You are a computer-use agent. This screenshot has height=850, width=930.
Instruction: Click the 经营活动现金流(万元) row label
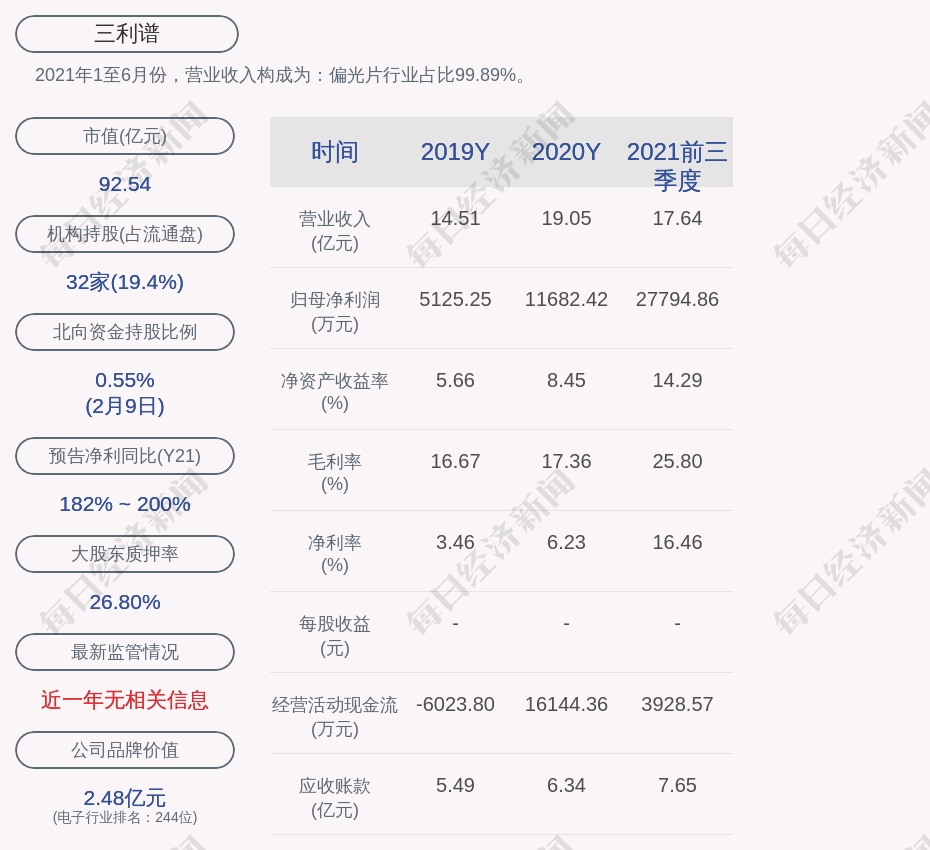pyautogui.click(x=335, y=717)
